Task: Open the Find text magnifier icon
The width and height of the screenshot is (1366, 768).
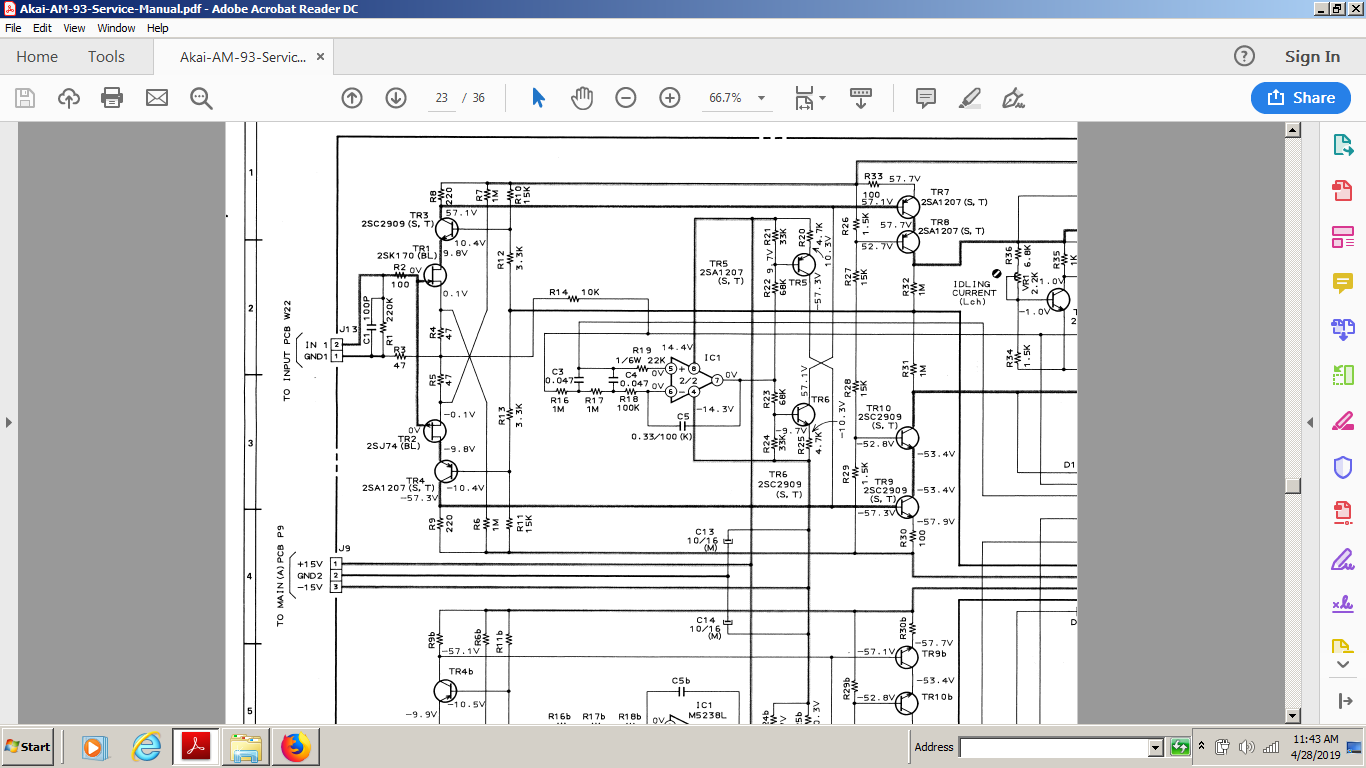Action: [x=201, y=98]
